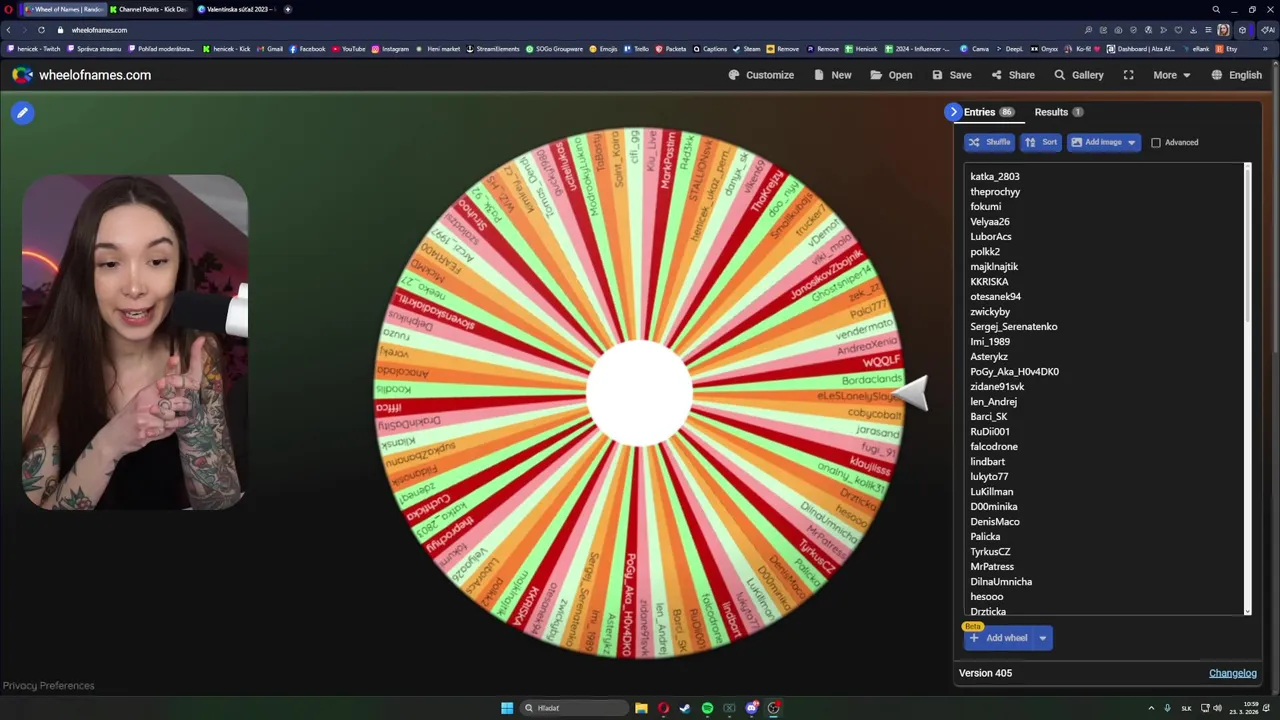Click the entry falcodrone
This screenshot has width=1280, height=720.
[x=994, y=447]
